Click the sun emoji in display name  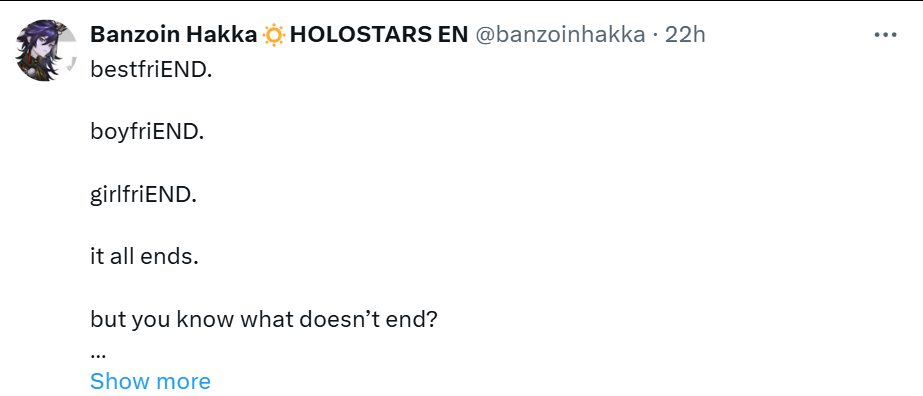click(x=273, y=35)
